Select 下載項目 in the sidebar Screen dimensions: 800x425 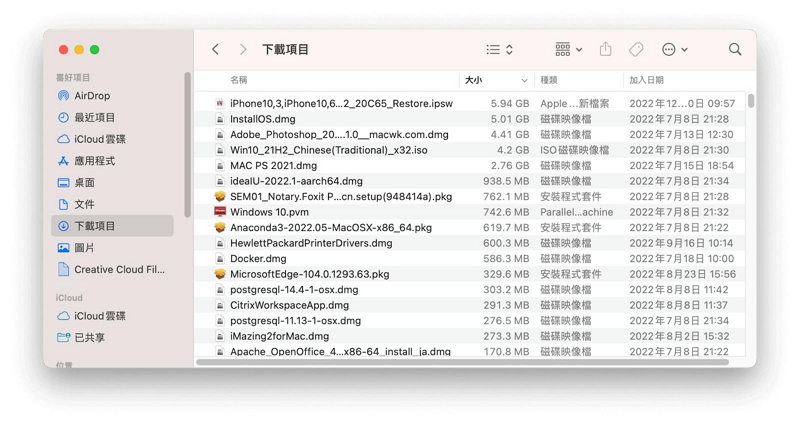(x=112, y=226)
